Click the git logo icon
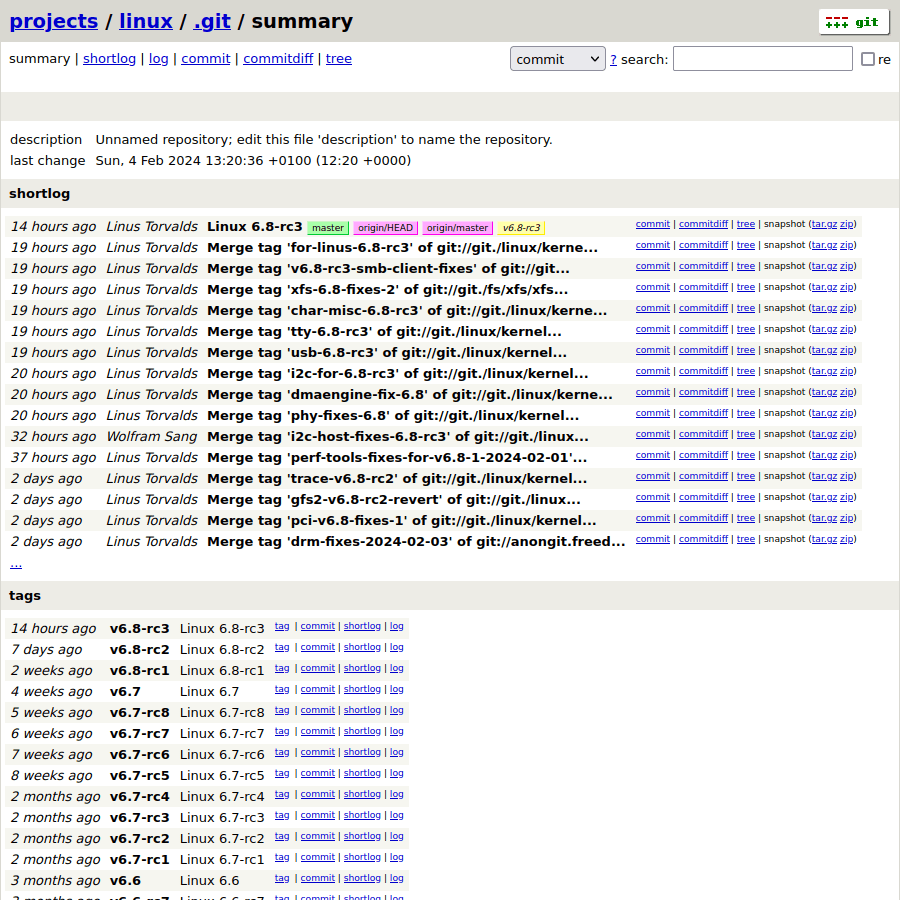Viewport: 900px width, 900px height. click(x=854, y=22)
